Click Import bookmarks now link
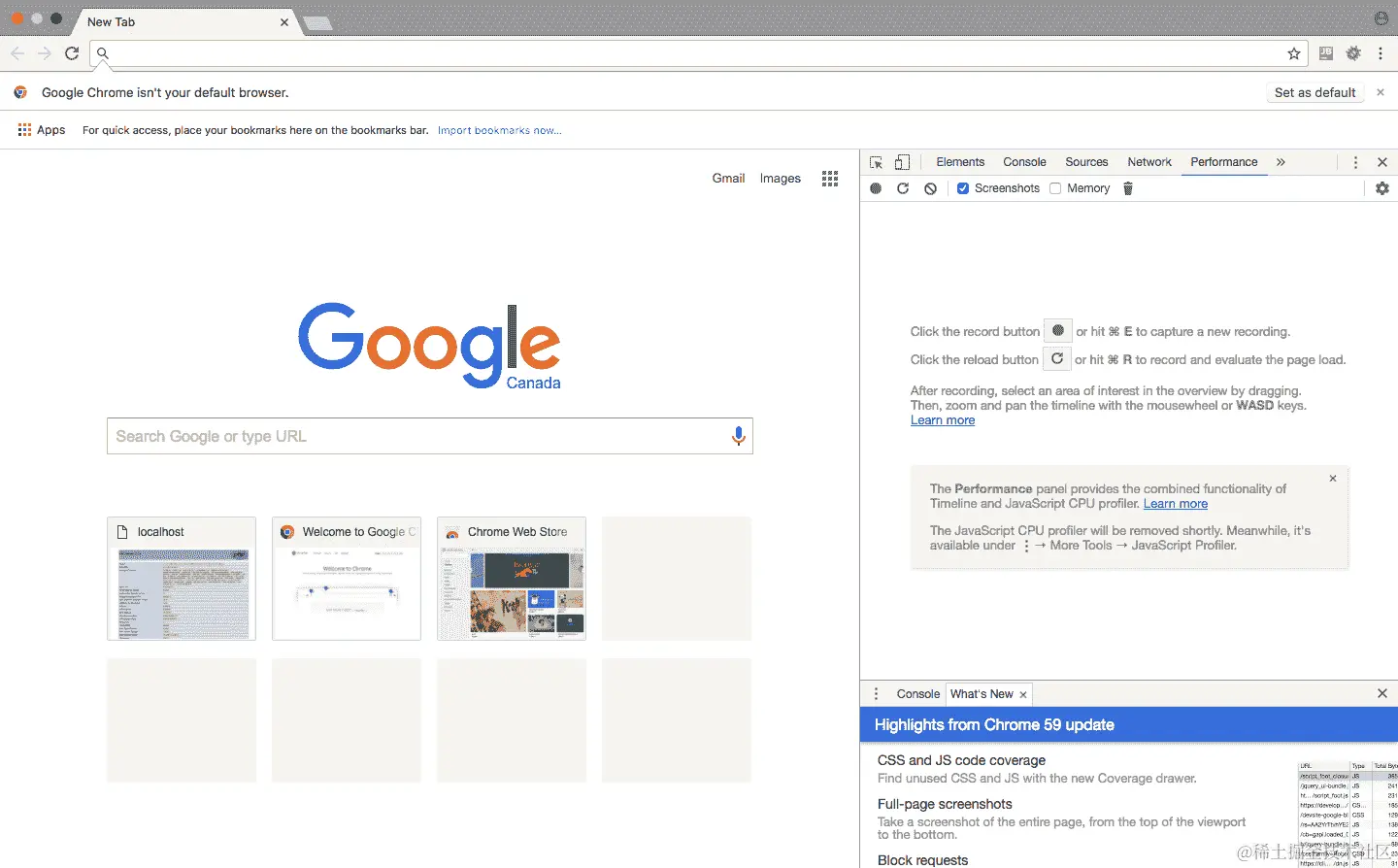1398x868 pixels. pyautogui.click(x=499, y=130)
